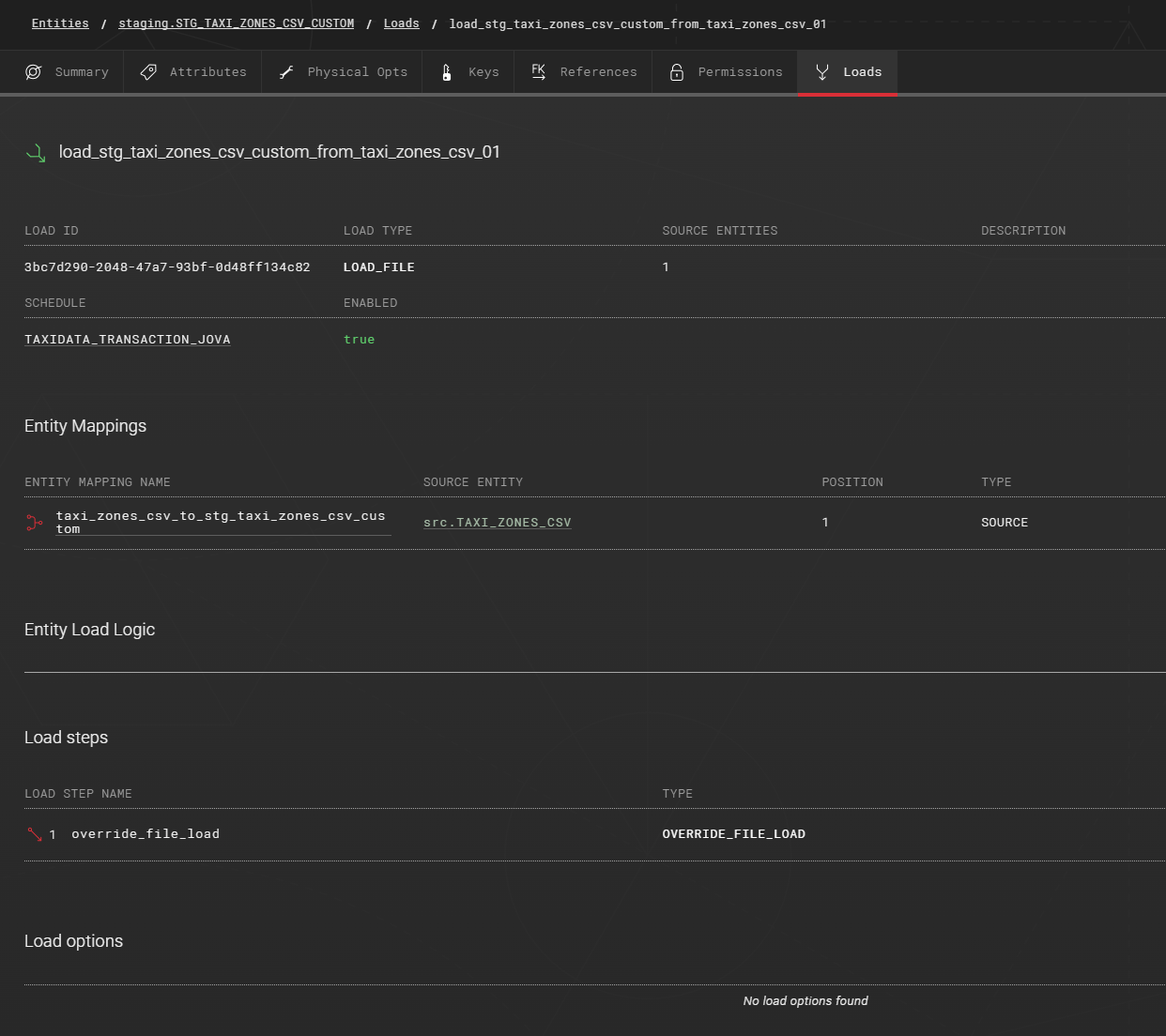The height and width of the screenshot is (1036, 1166).
Task: Open source entity src.TAXI_ZONES_CSV
Action: point(497,523)
